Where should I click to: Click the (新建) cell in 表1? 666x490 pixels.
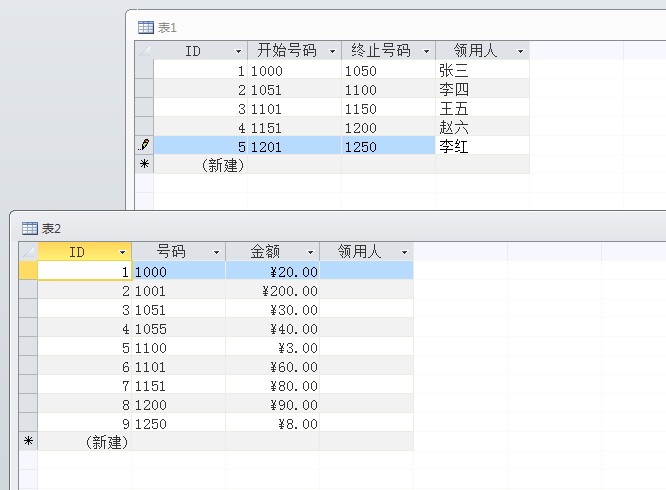pos(200,164)
